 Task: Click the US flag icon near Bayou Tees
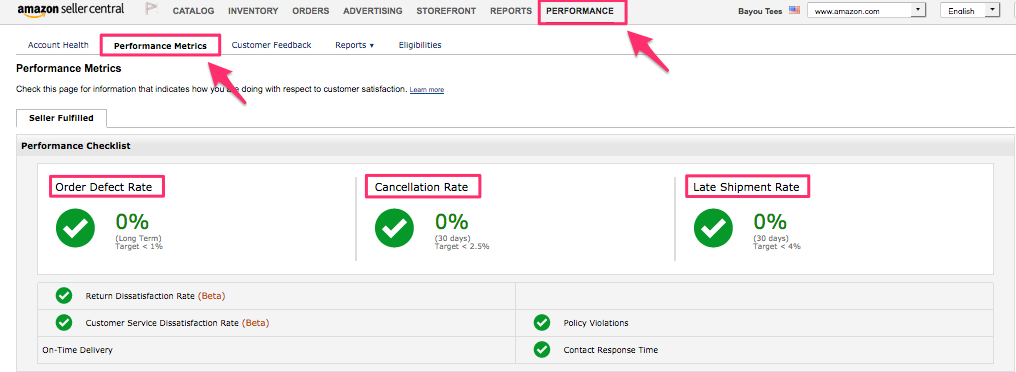click(794, 10)
